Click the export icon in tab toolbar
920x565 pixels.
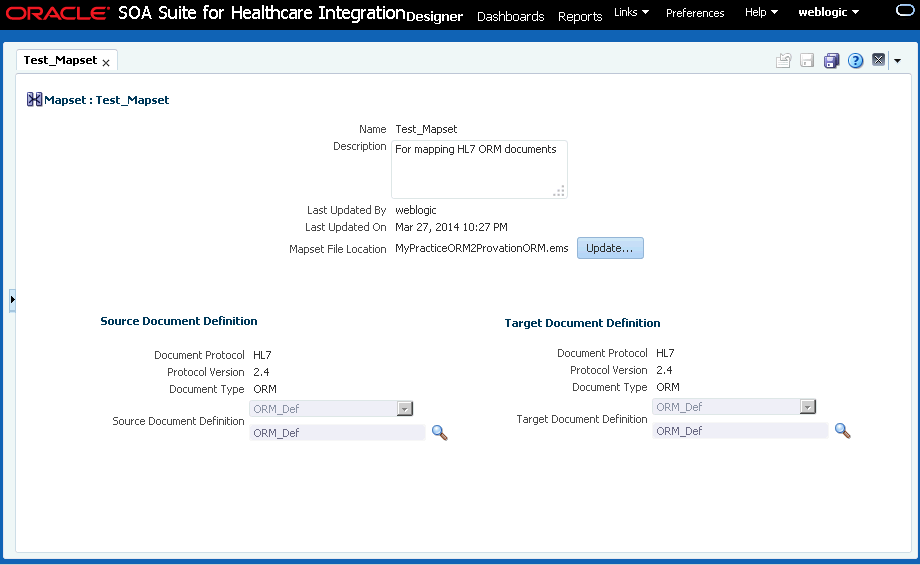(x=783, y=60)
